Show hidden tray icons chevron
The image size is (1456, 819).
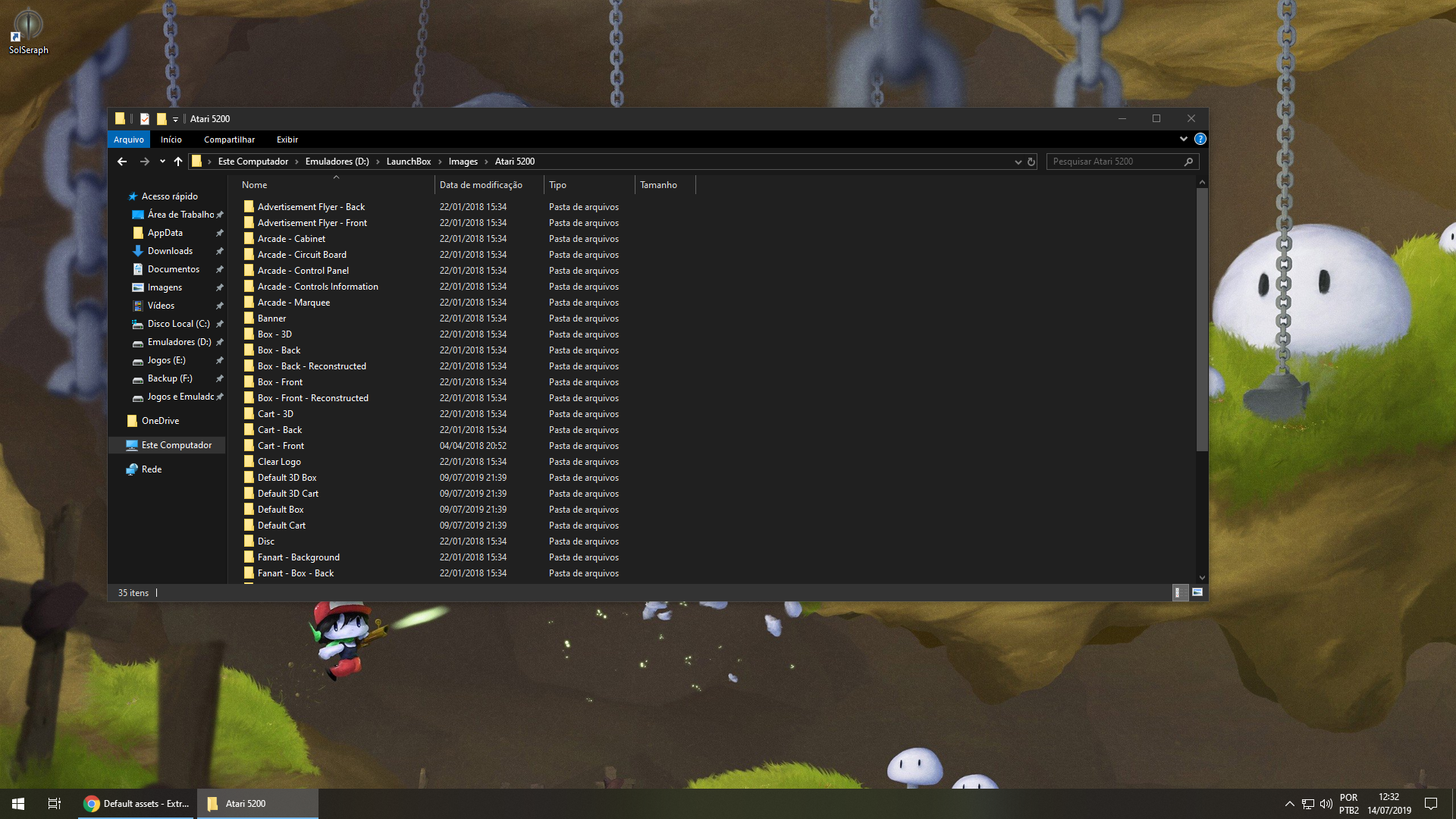1289,804
